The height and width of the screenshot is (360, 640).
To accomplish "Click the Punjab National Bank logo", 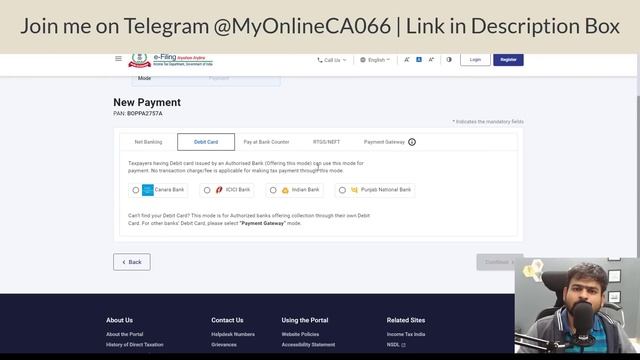I will pyautogui.click(x=354, y=190).
